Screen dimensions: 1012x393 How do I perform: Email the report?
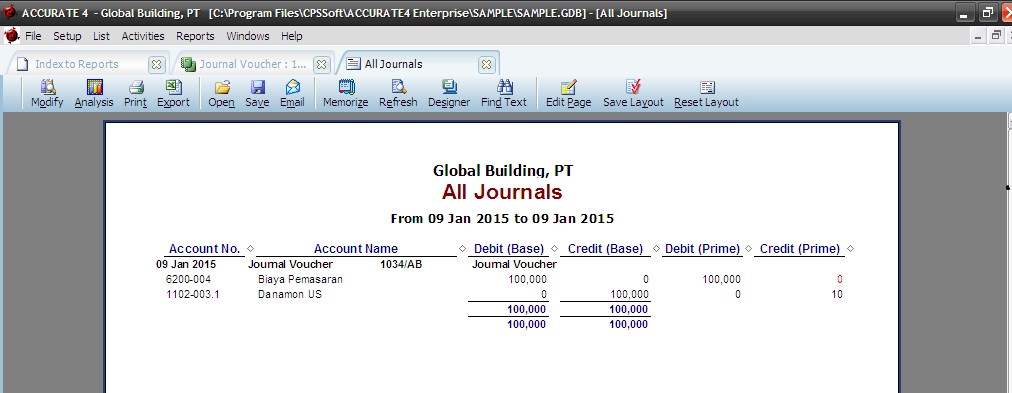(x=292, y=94)
